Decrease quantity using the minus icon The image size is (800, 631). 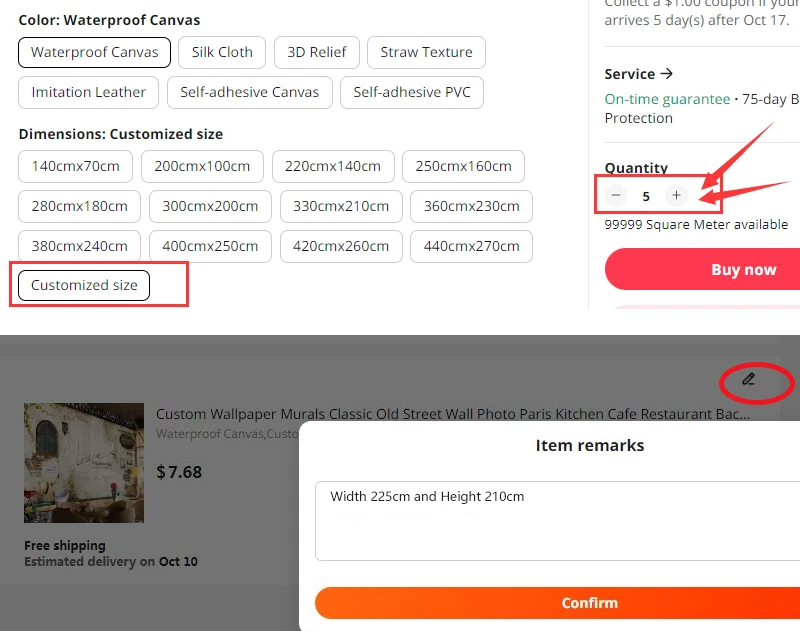pos(616,196)
